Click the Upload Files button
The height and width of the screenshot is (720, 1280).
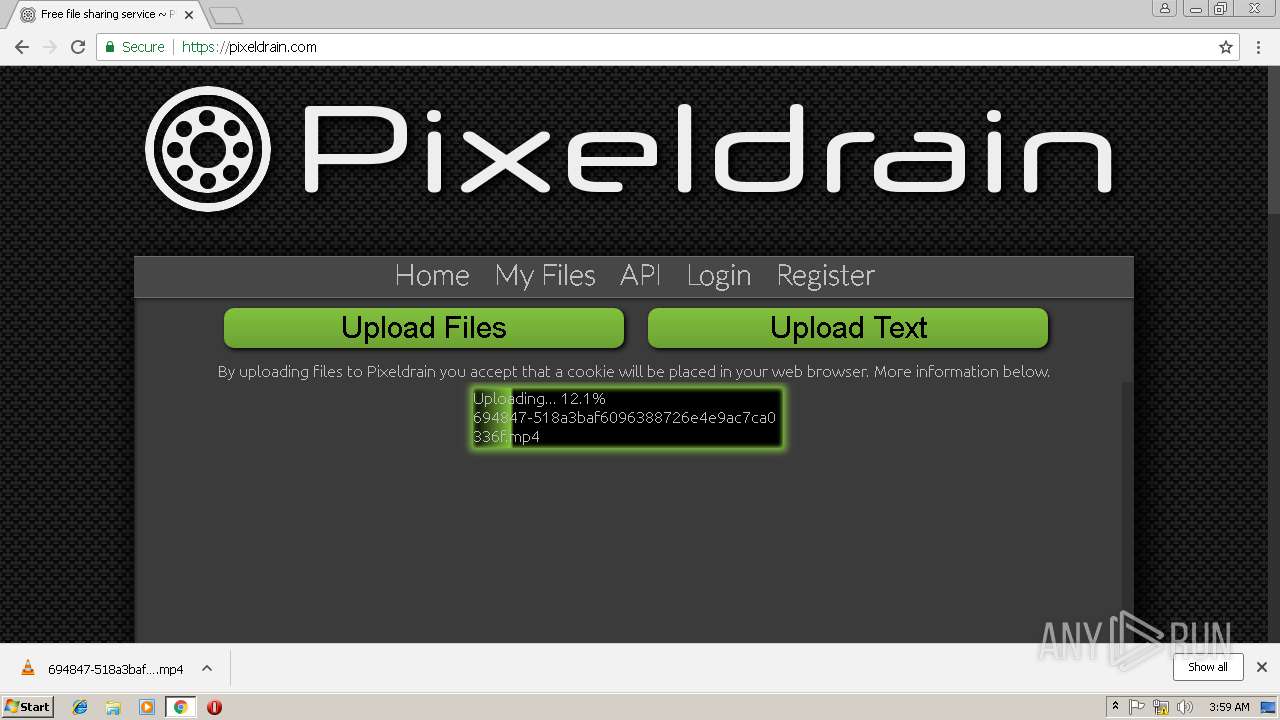424,328
